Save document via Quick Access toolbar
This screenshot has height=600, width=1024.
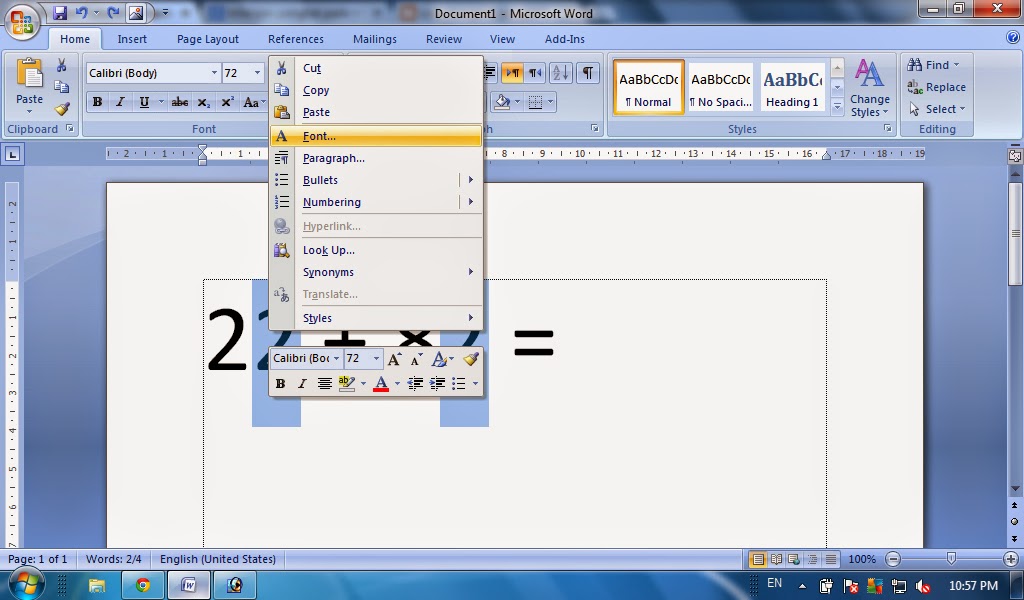[60, 12]
